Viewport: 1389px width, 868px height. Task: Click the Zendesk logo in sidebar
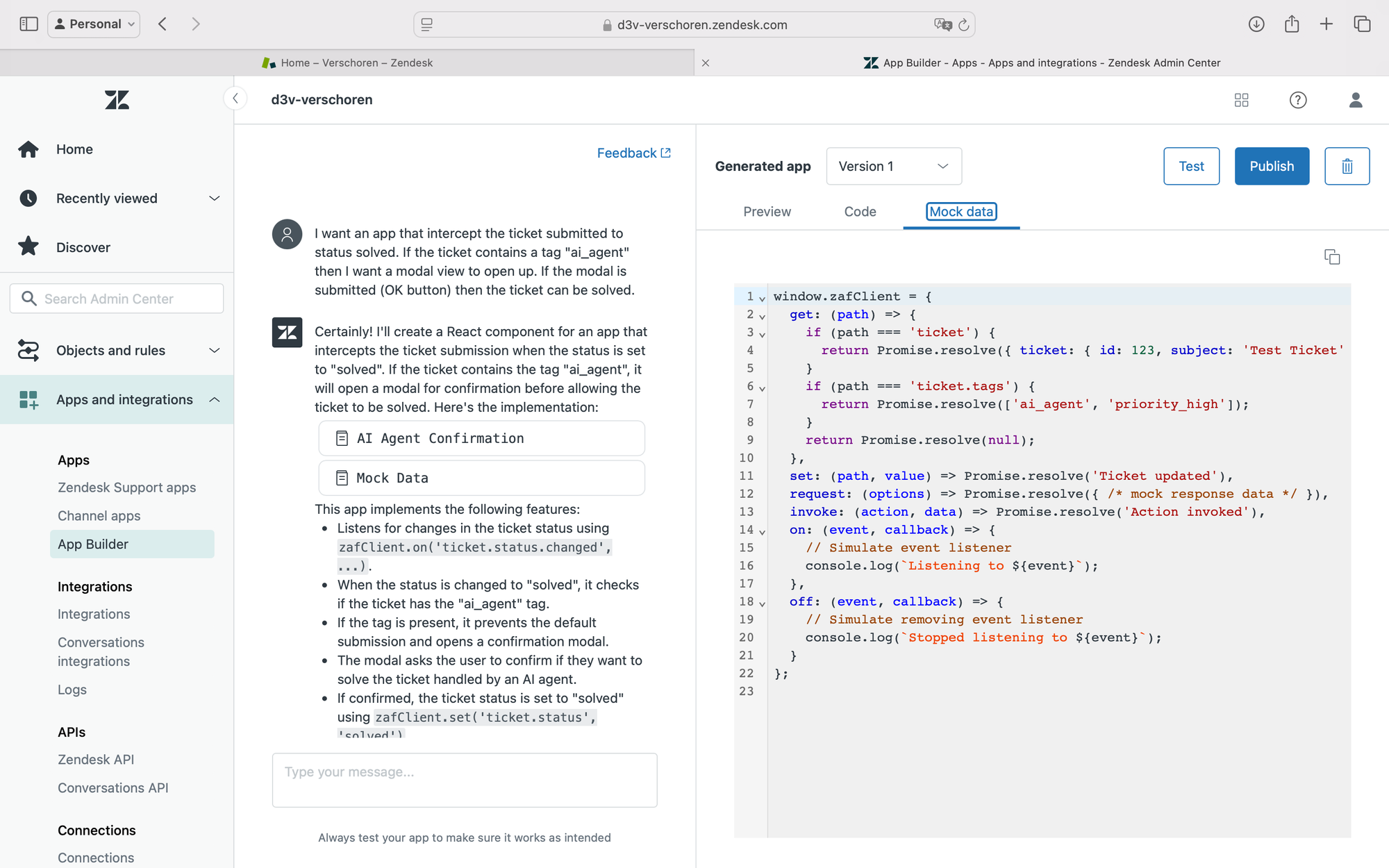117,100
